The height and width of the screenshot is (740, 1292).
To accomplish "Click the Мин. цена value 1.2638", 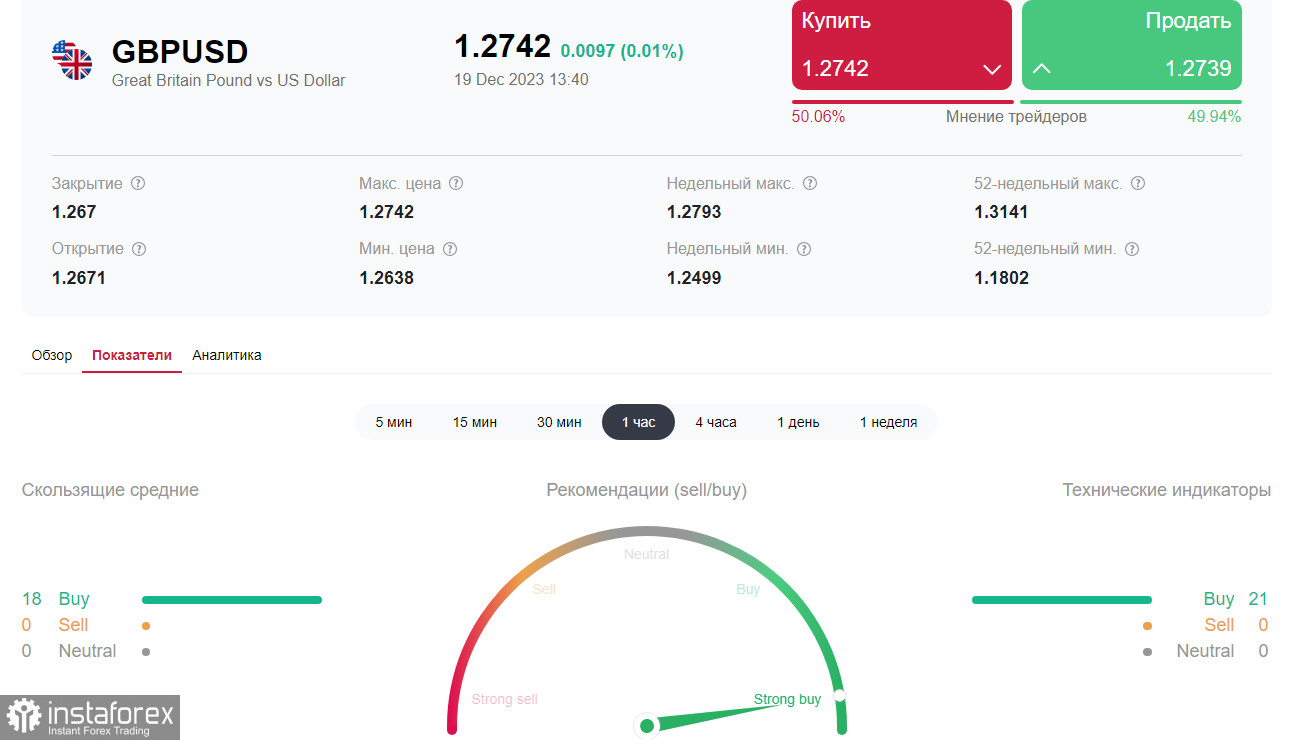I will pyautogui.click(x=386, y=278).
